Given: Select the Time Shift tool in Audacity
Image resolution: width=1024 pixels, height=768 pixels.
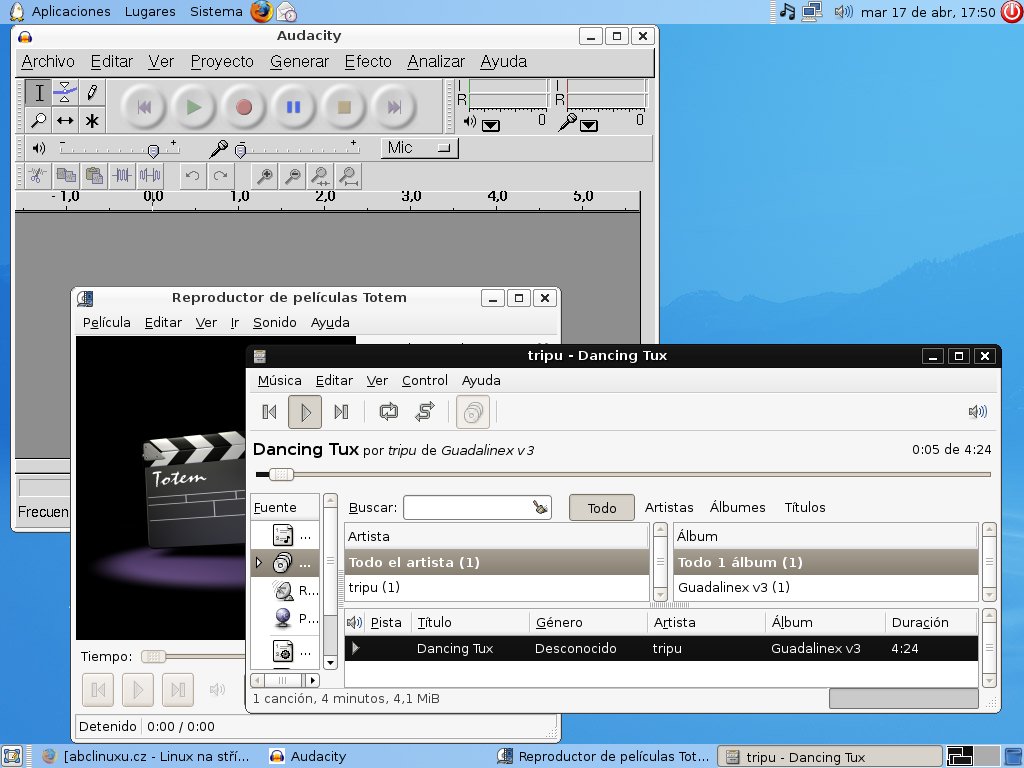Looking at the screenshot, I should [x=65, y=120].
